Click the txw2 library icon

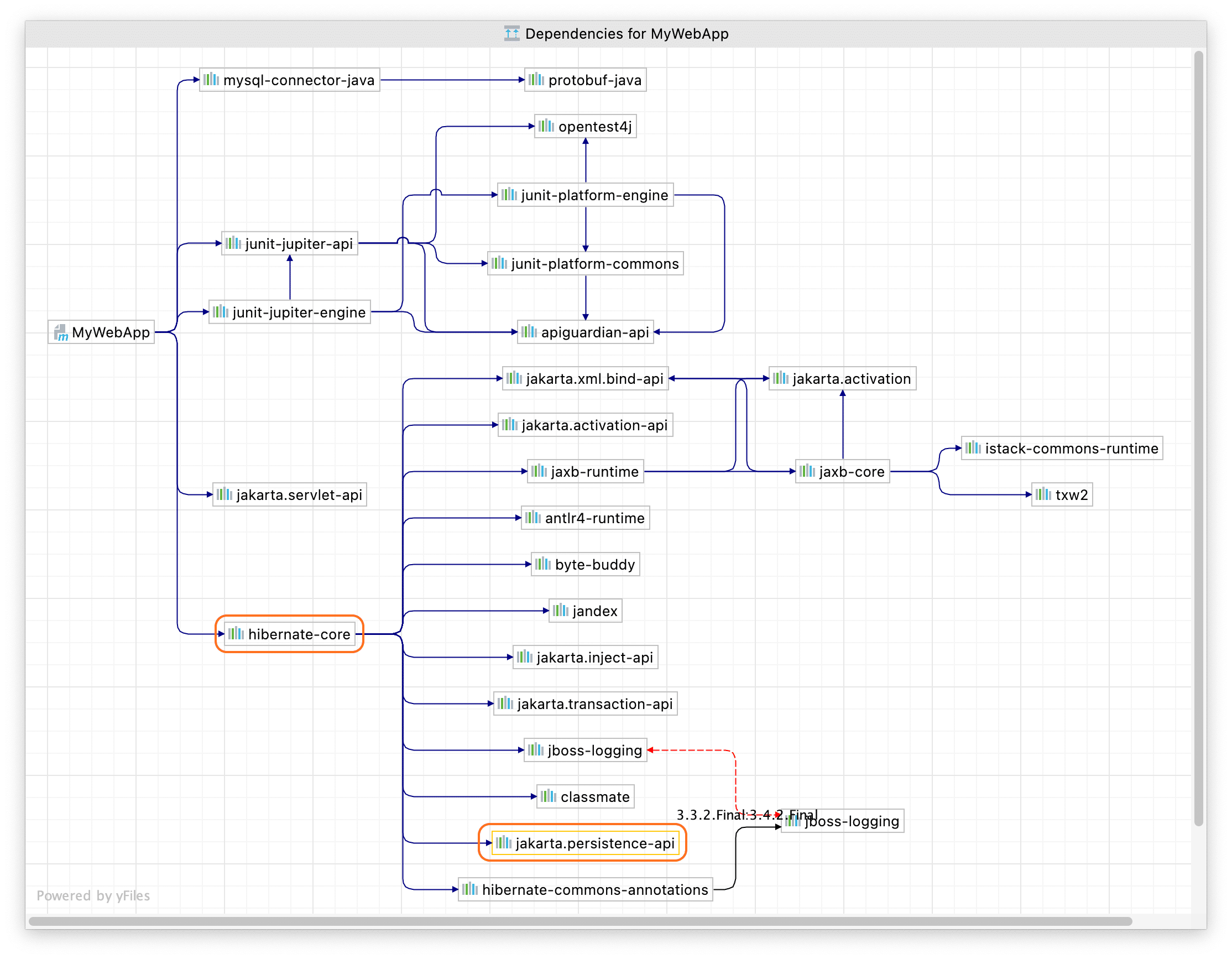pos(1043,495)
